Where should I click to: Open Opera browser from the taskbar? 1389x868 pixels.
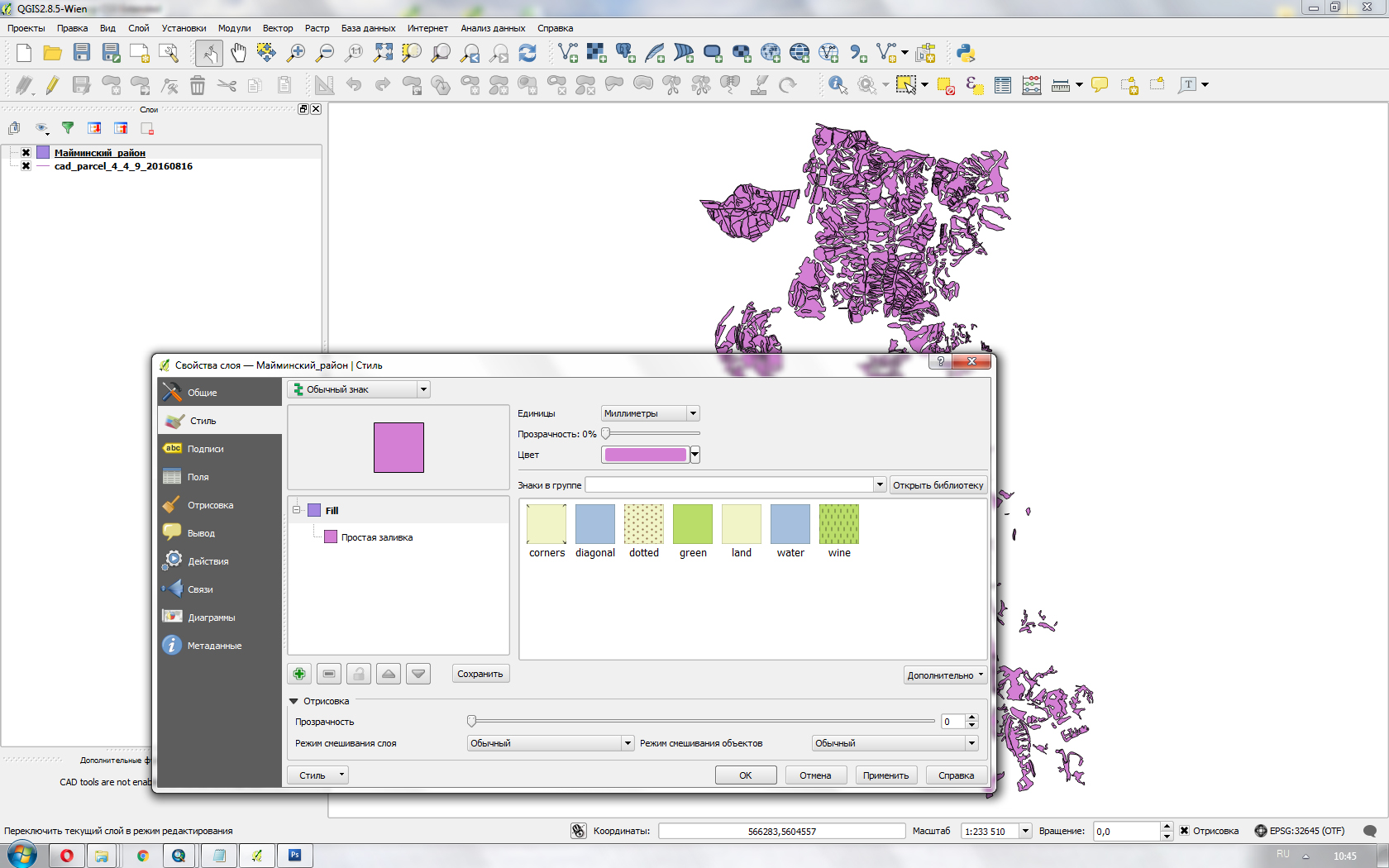[67, 856]
